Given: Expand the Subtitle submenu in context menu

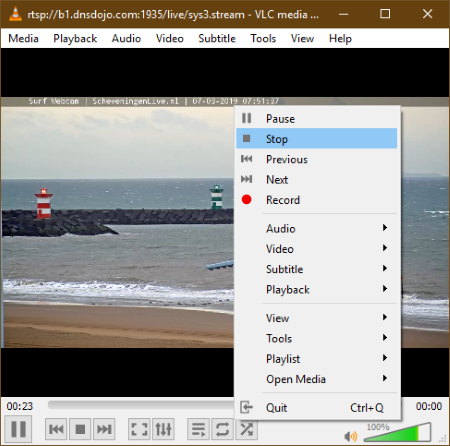Looking at the screenshot, I should point(317,269).
